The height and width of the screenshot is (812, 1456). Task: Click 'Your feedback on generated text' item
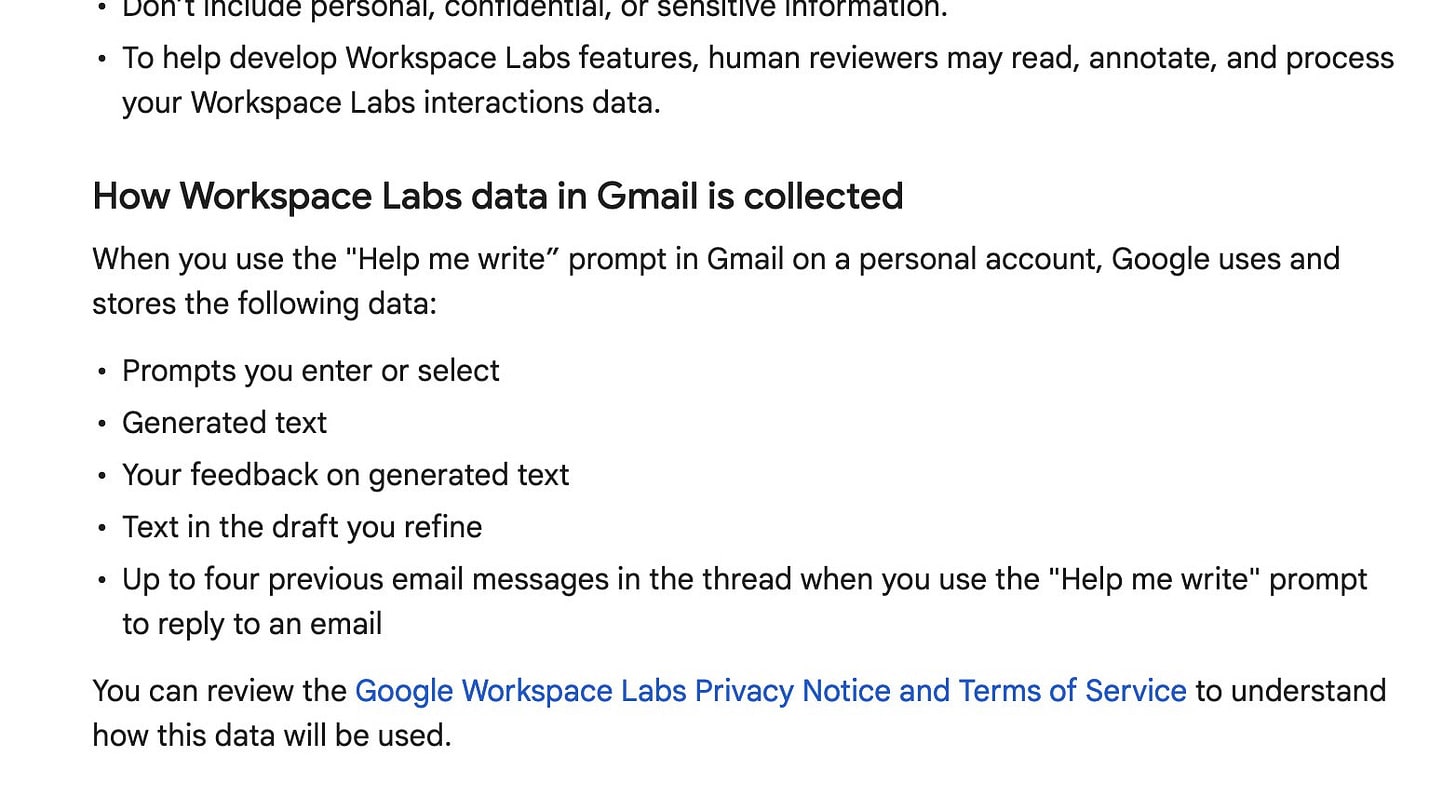pos(345,475)
